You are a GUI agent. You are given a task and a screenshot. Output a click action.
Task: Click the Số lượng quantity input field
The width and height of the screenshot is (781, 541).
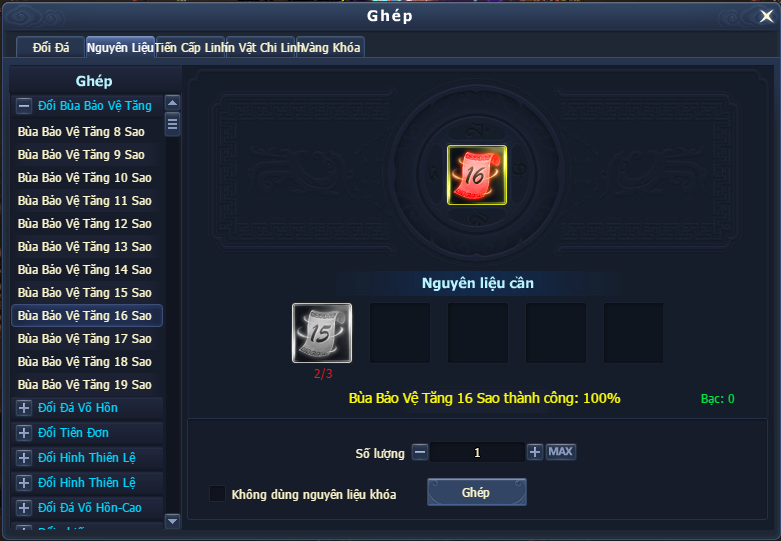(x=477, y=452)
